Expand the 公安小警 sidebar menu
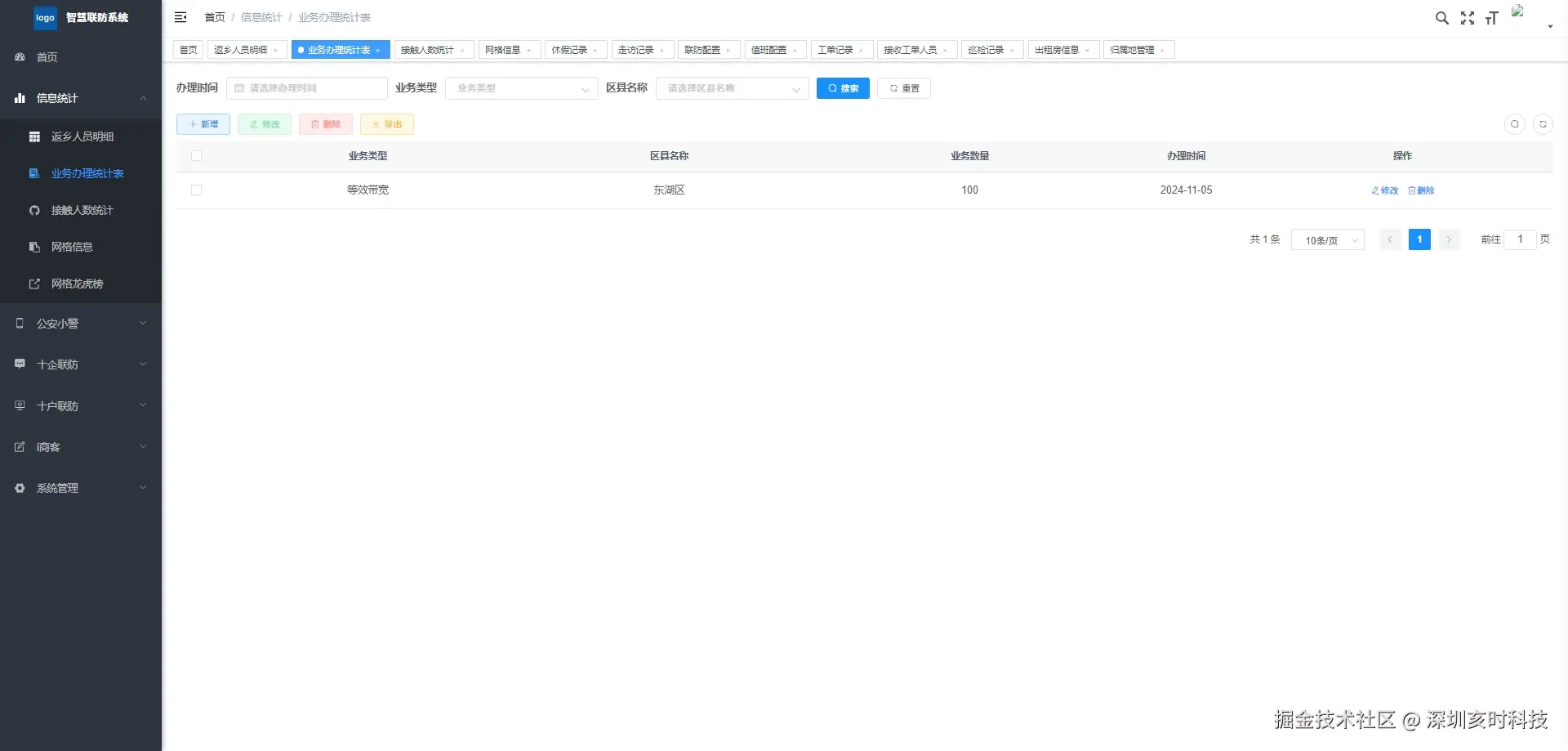The height and width of the screenshot is (751, 1568). 81,324
